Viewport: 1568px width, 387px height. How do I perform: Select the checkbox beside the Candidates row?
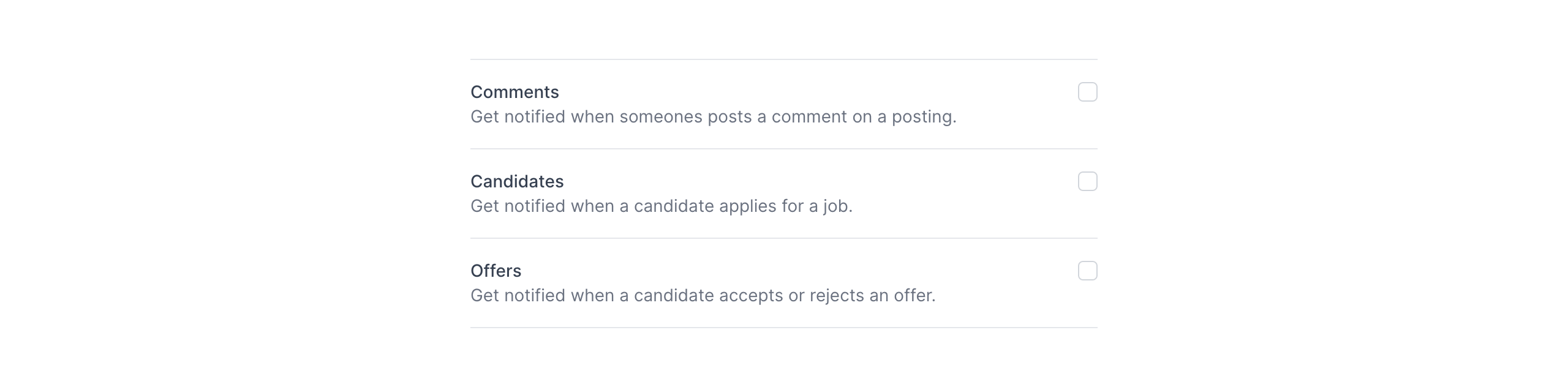tap(1087, 181)
